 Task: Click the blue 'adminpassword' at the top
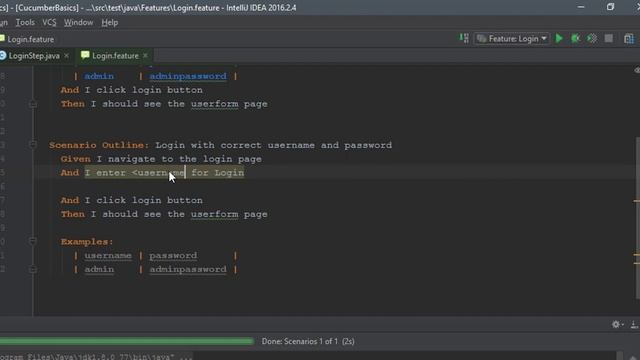pos(188,76)
